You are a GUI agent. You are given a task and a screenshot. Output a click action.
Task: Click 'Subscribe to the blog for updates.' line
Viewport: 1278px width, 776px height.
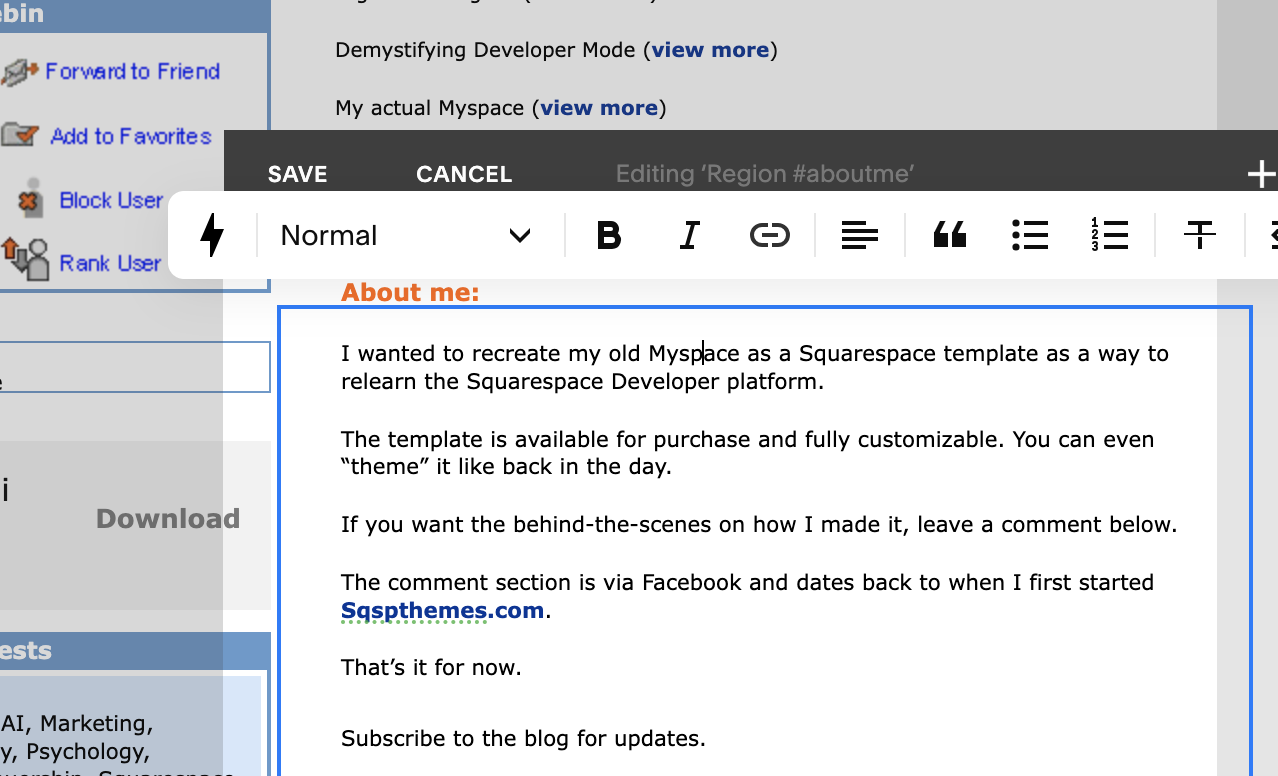[523, 739]
